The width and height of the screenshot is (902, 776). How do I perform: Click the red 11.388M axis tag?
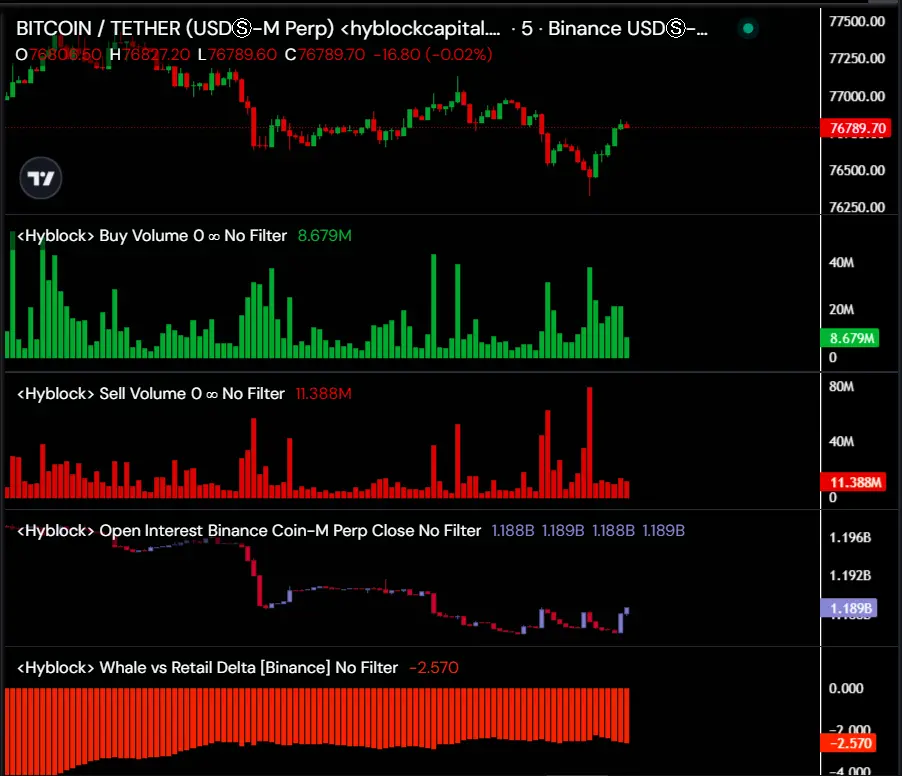(854, 482)
